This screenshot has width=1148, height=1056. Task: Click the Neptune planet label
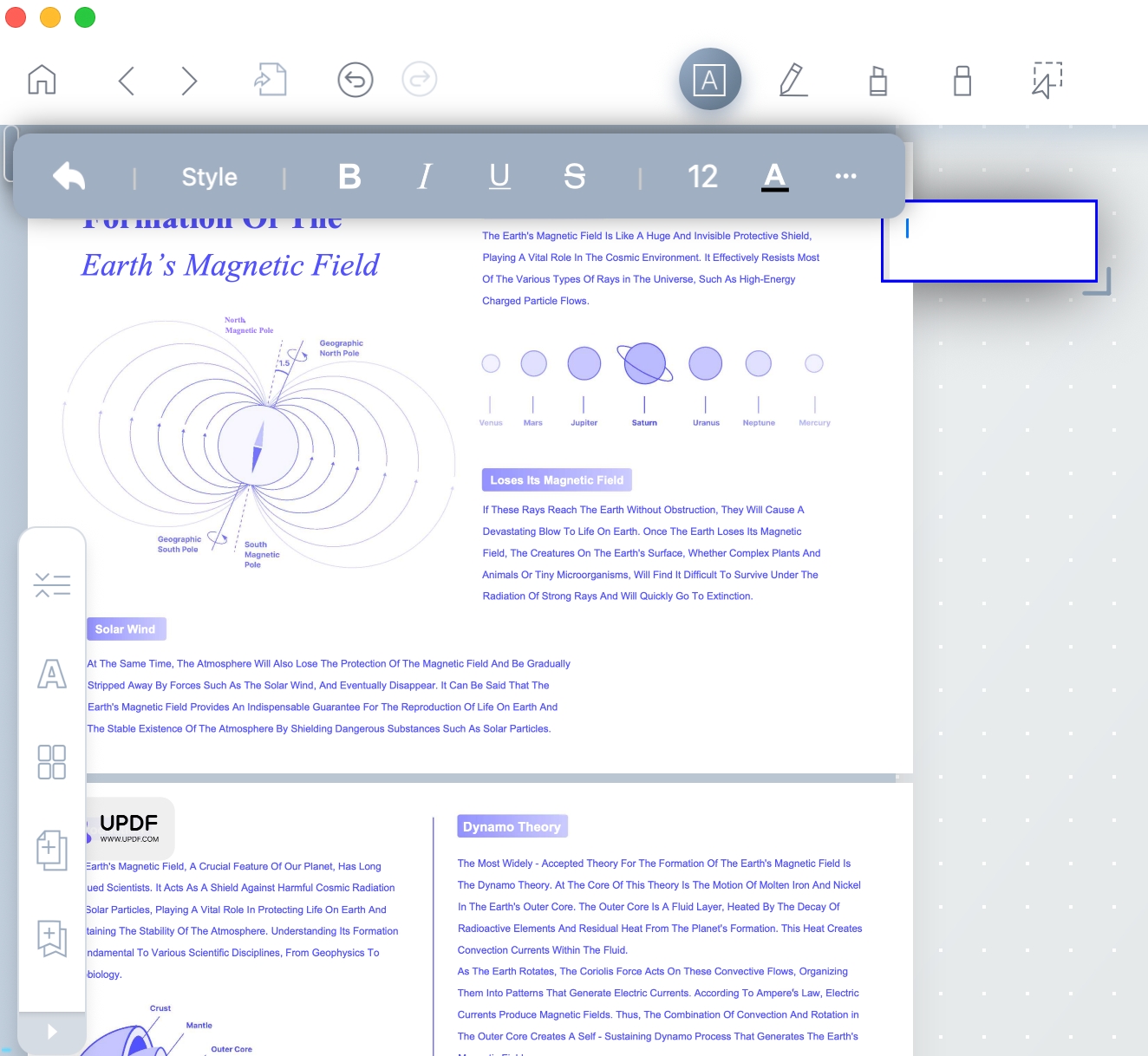click(759, 423)
